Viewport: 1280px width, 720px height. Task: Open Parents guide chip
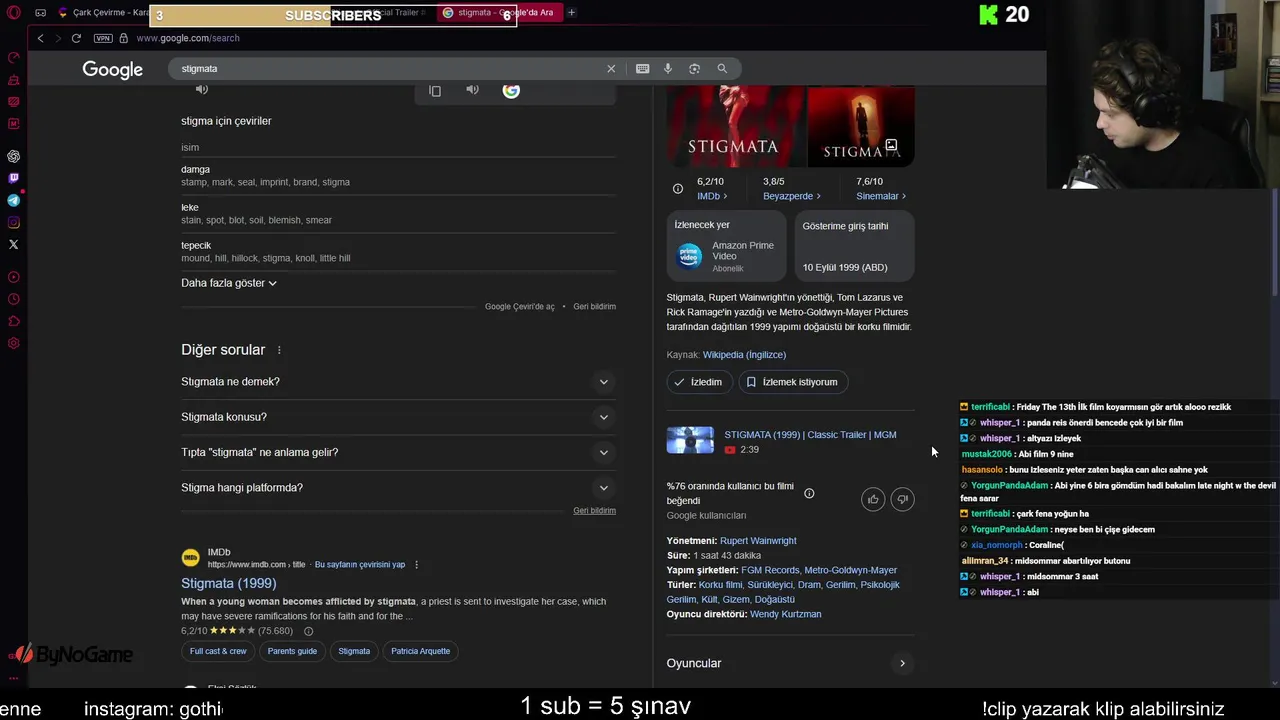(x=292, y=651)
